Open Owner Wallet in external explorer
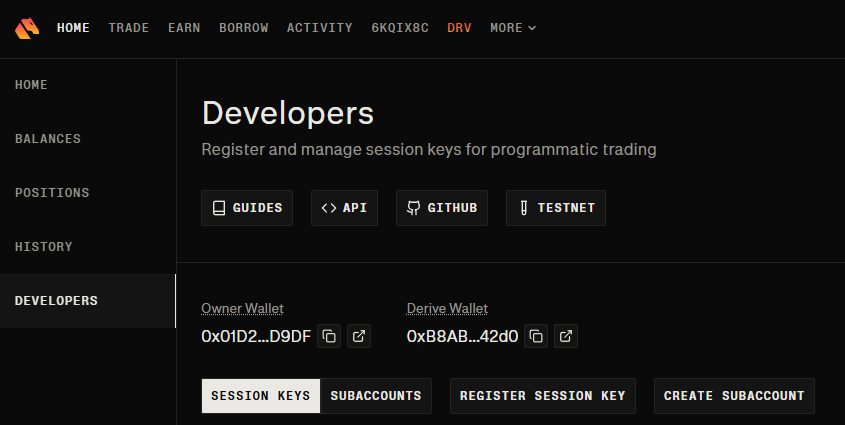 tap(359, 336)
